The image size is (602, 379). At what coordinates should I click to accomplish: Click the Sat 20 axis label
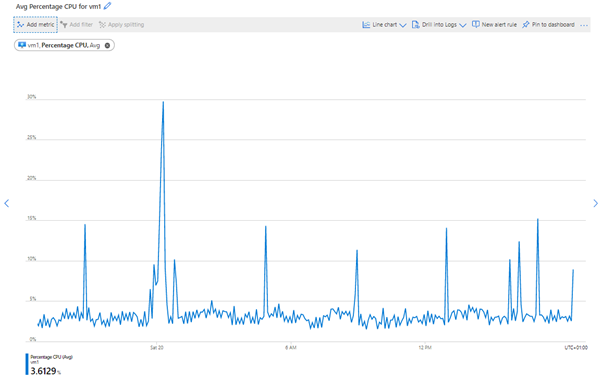pyautogui.click(x=157, y=348)
